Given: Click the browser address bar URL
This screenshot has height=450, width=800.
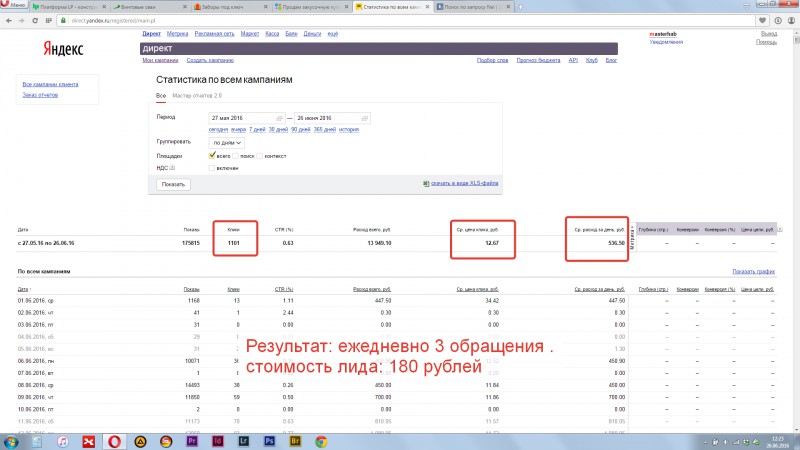Looking at the screenshot, I should [113, 21].
